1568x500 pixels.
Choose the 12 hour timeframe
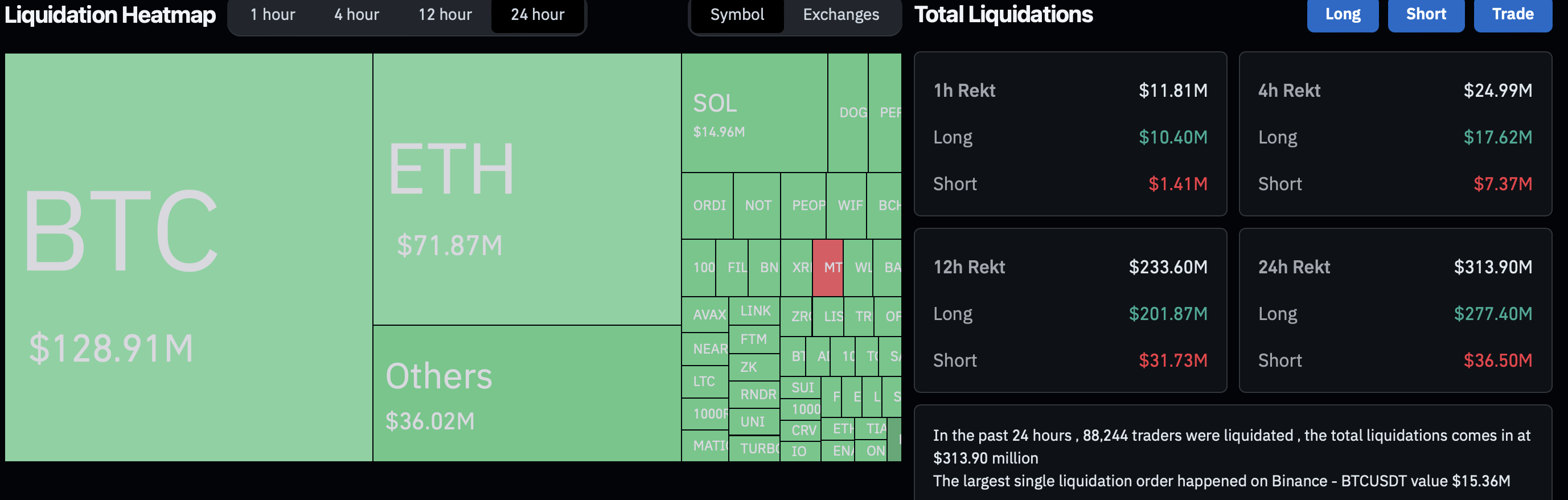444,15
